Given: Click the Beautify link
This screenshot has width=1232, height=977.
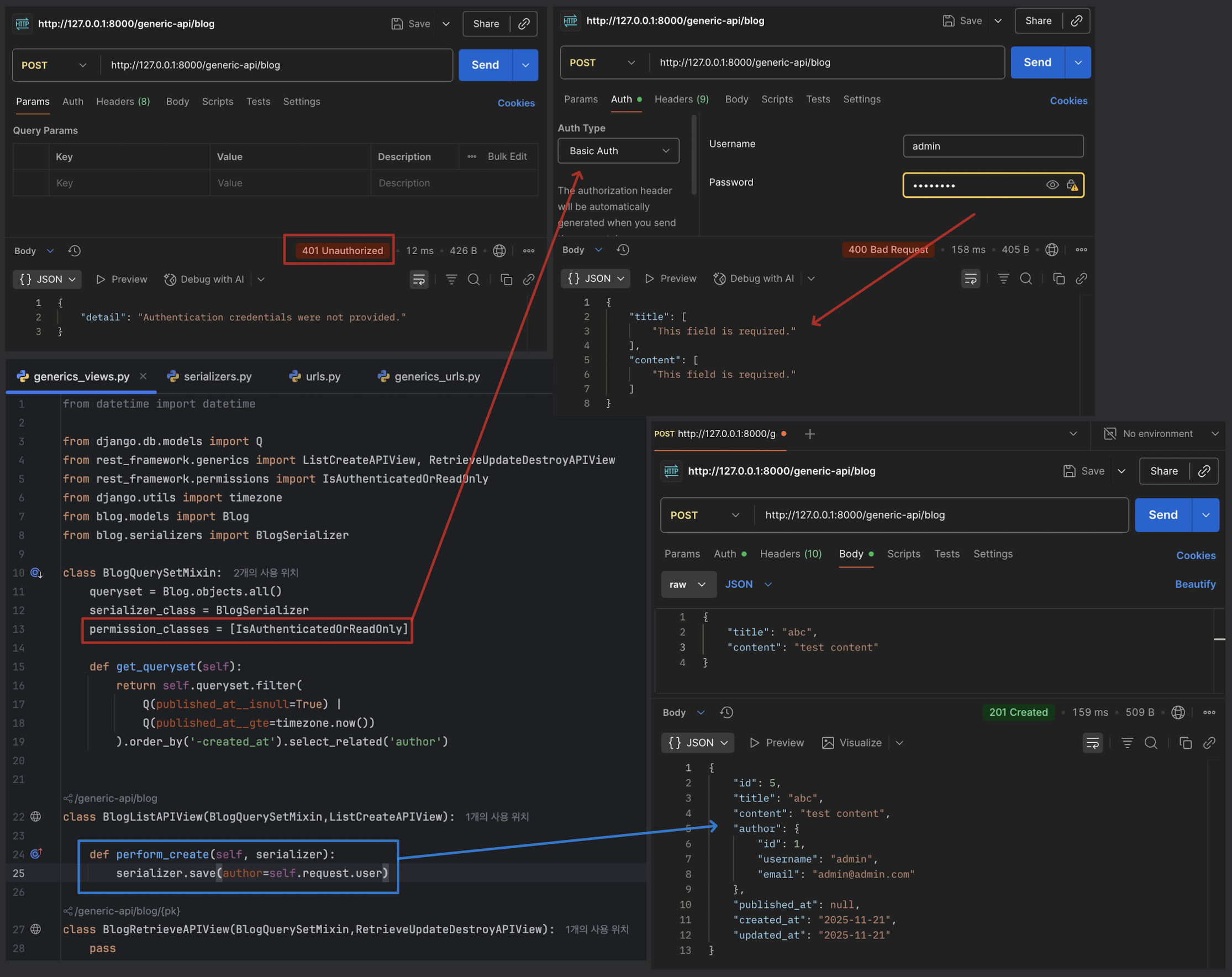Looking at the screenshot, I should (1195, 584).
